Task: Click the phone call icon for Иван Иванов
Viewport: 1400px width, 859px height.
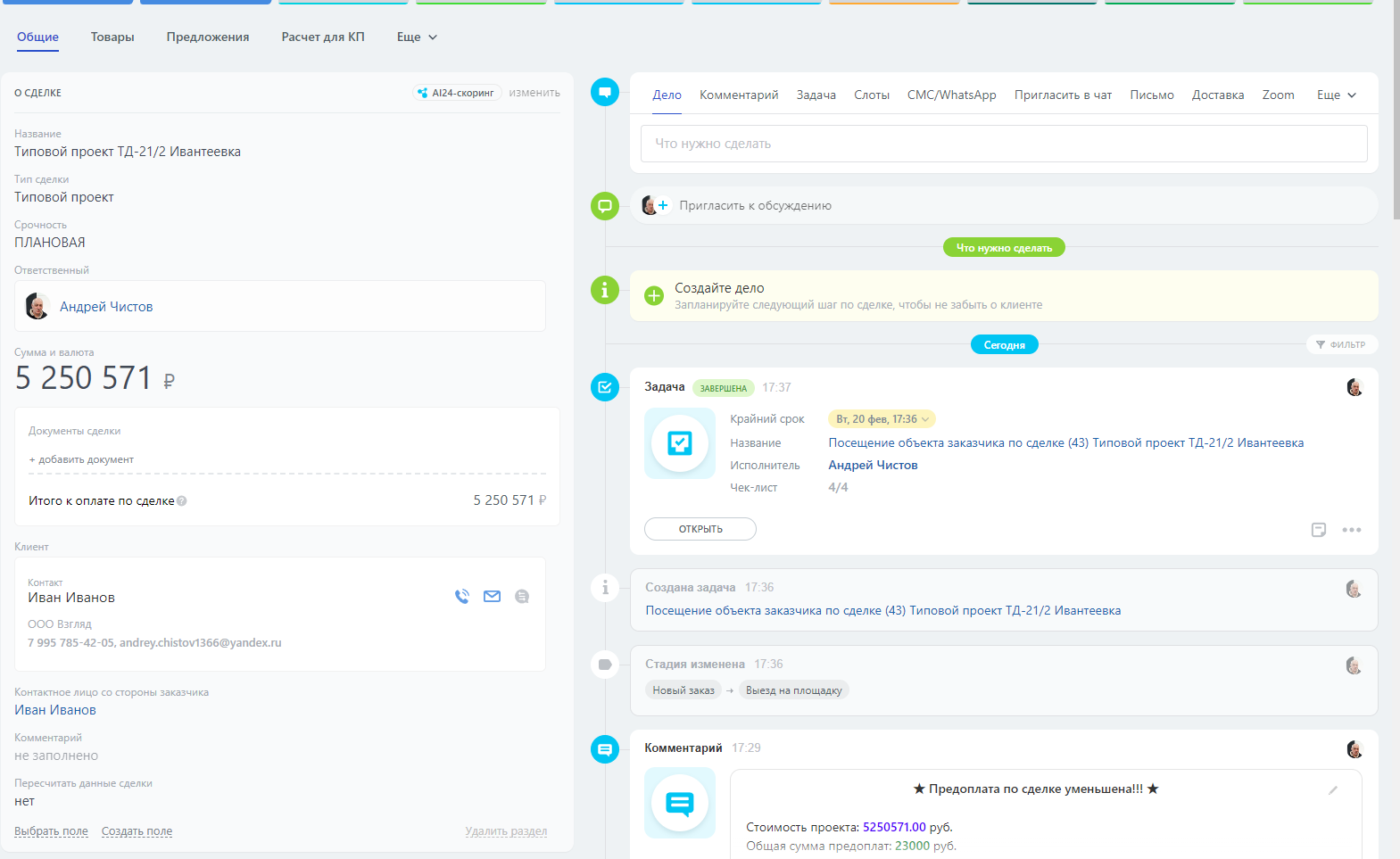Action: [461, 597]
